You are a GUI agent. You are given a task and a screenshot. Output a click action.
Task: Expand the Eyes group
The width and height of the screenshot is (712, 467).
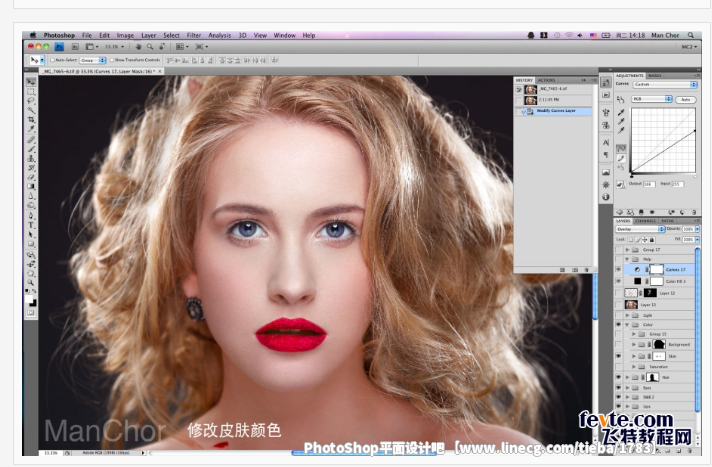coord(628,388)
